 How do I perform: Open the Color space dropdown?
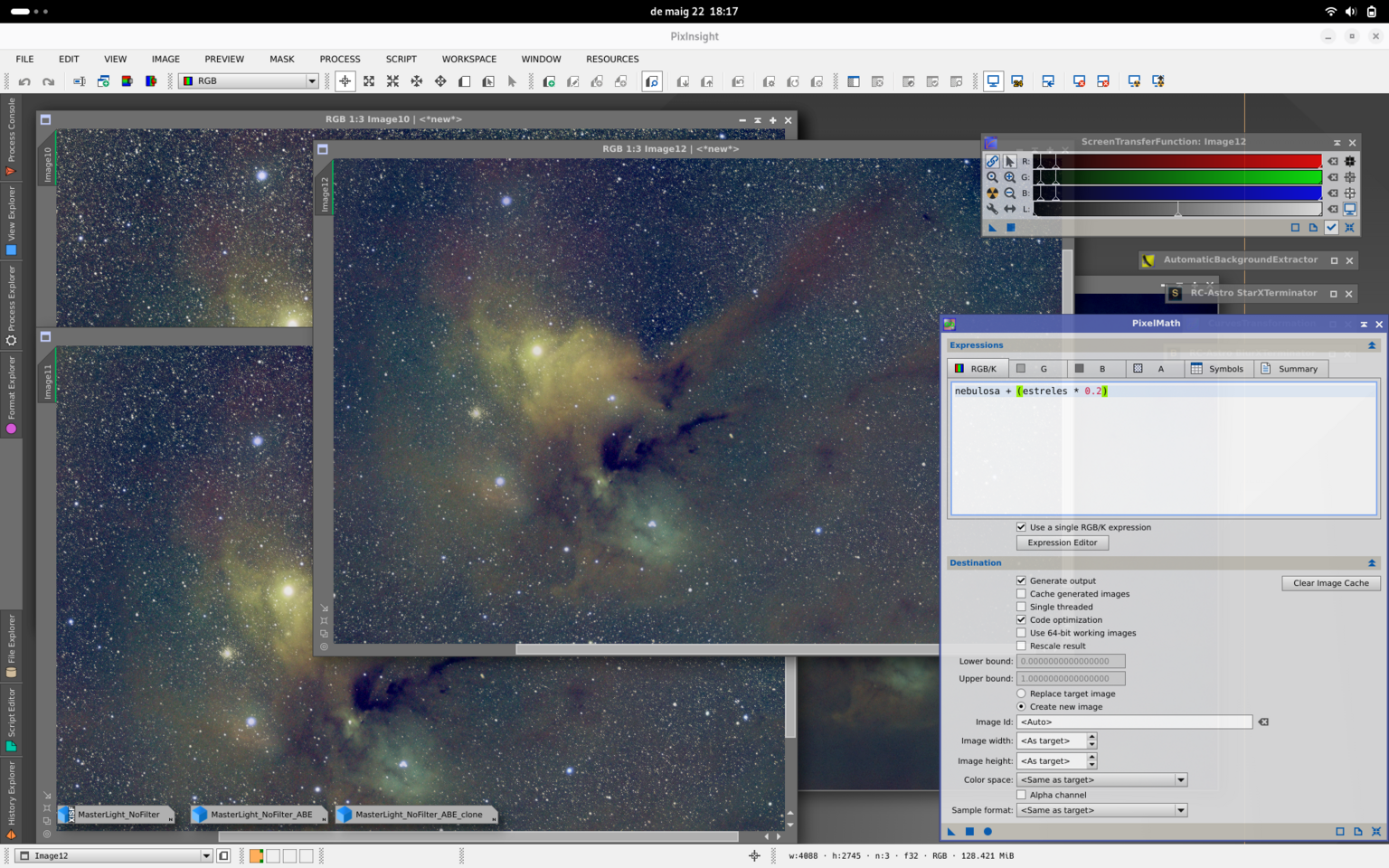click(x=1101, y=779)
